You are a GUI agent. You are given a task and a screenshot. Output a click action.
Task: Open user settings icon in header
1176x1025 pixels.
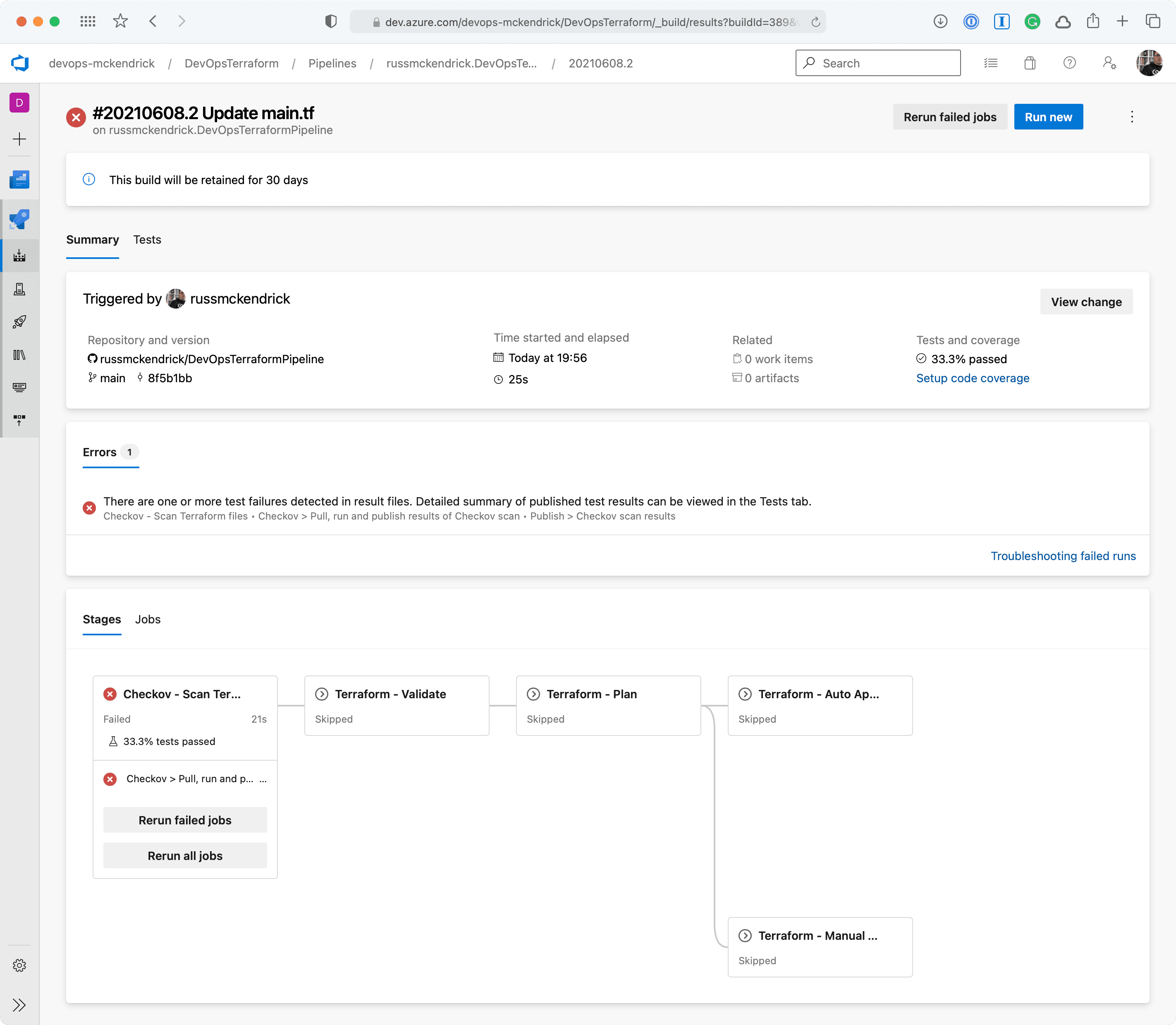(1109, 63)
